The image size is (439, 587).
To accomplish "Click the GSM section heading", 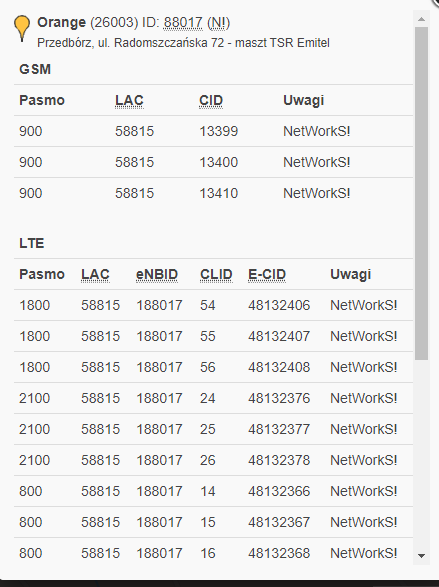I will click(x=35, y=69).
